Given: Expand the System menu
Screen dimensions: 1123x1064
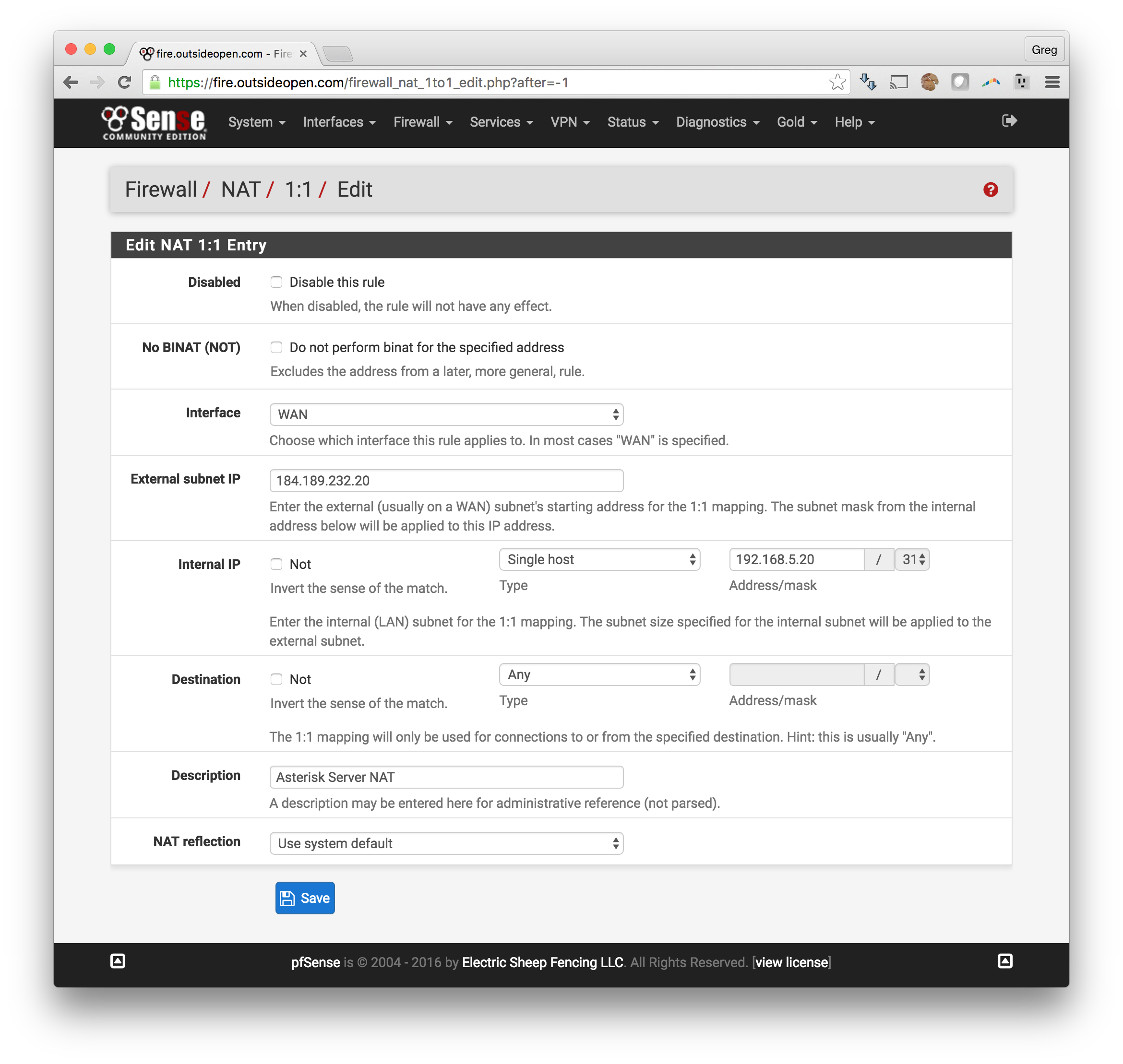Looking at the screenshot, I should 256,122.
